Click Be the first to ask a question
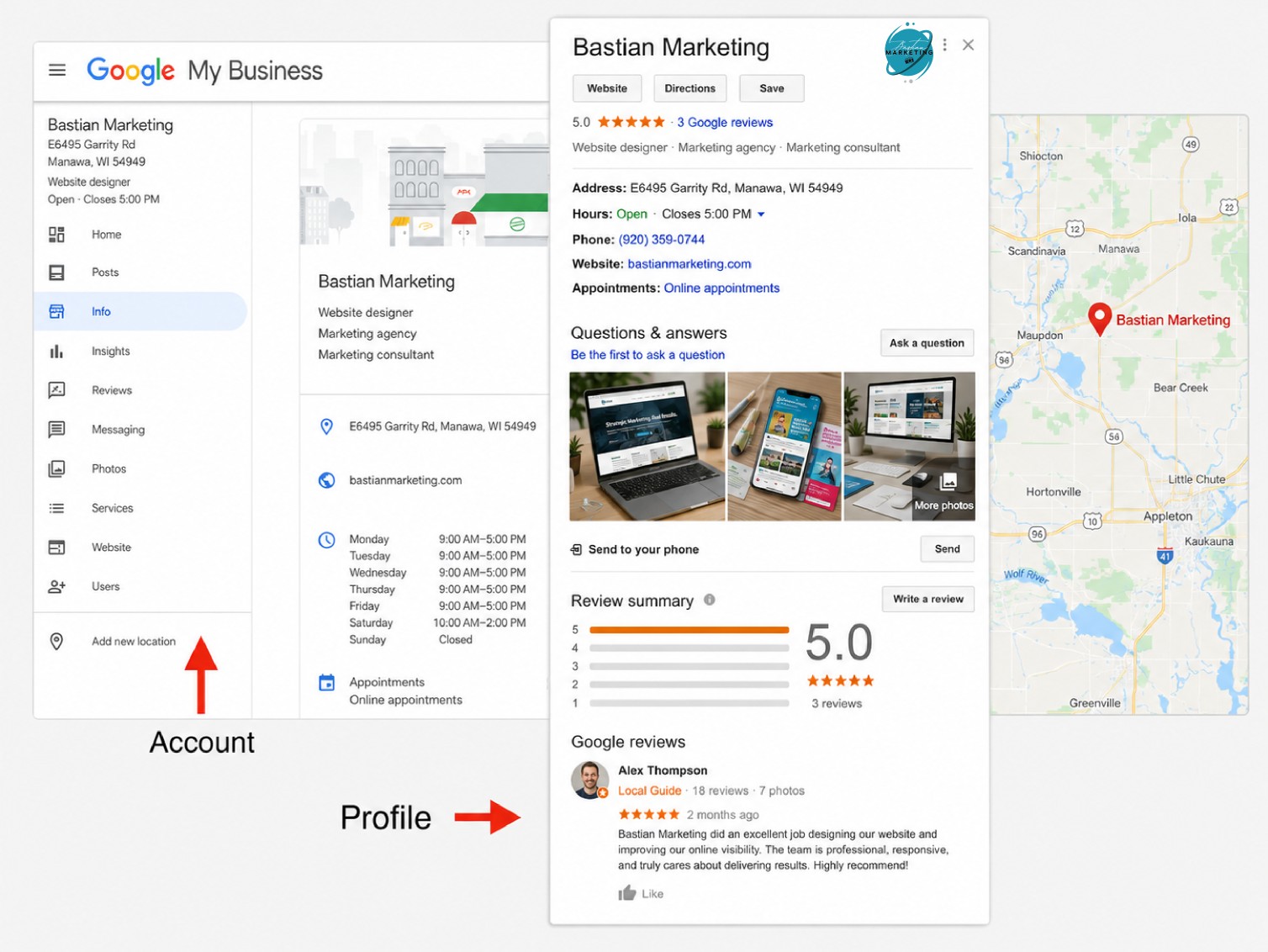 pyautogui.click(x=647, y=355)
